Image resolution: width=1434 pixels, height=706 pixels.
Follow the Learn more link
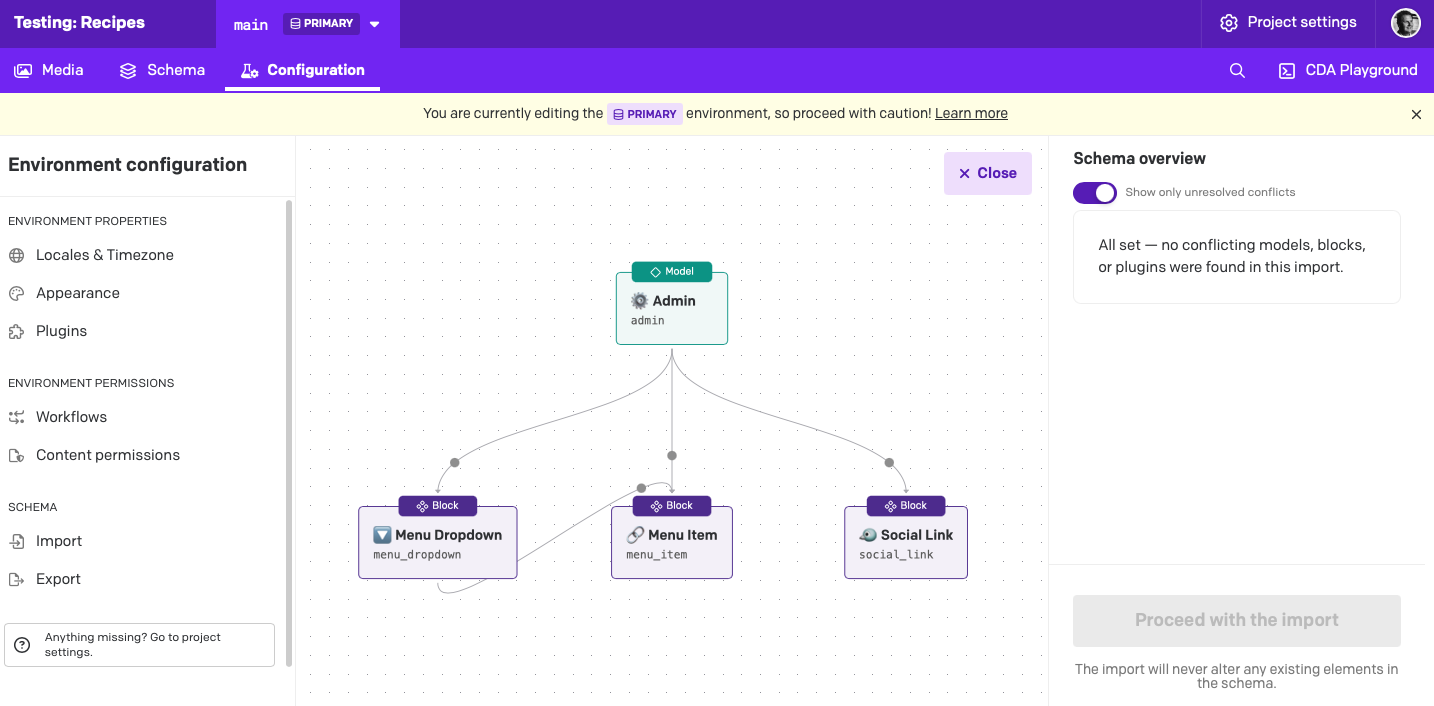pos(971,114)
